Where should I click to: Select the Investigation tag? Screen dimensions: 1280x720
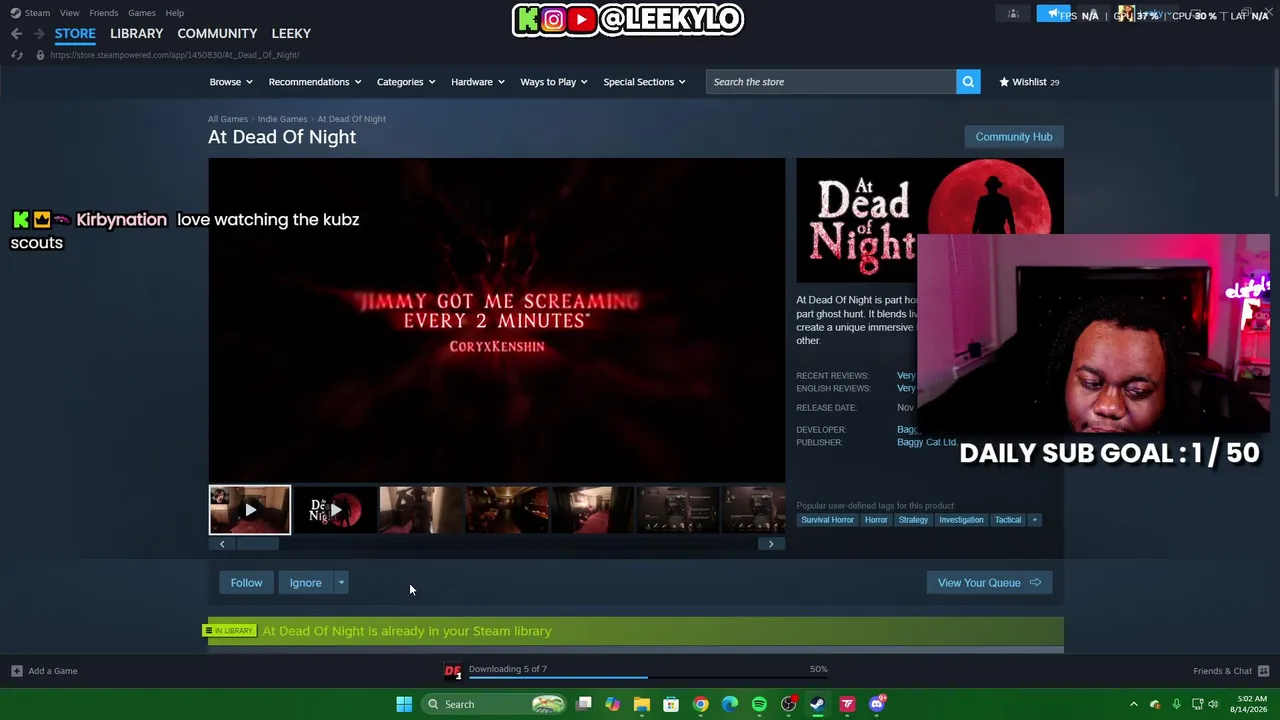961,520
